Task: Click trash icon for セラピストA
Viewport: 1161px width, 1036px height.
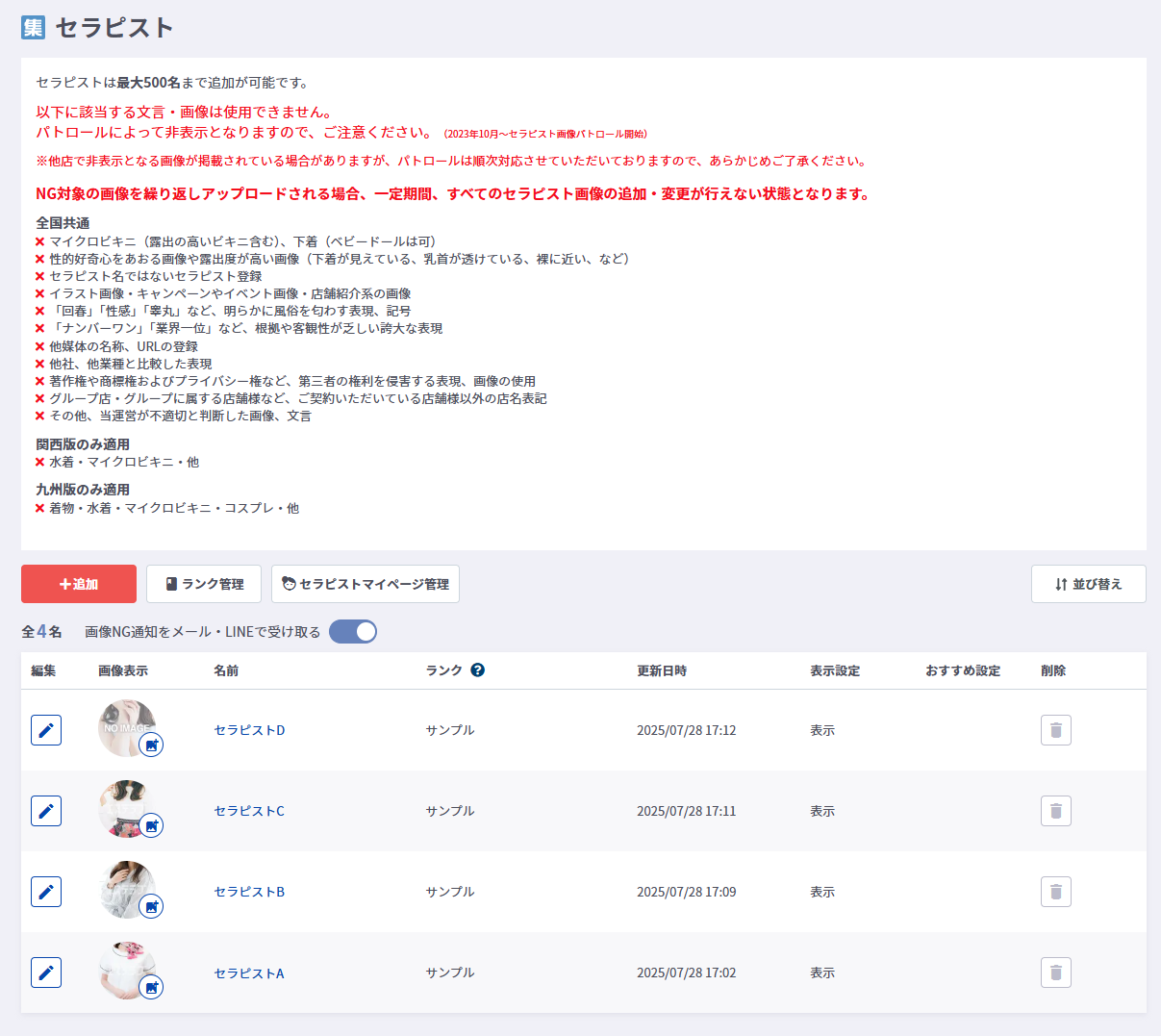Action: coord(1055,973)
